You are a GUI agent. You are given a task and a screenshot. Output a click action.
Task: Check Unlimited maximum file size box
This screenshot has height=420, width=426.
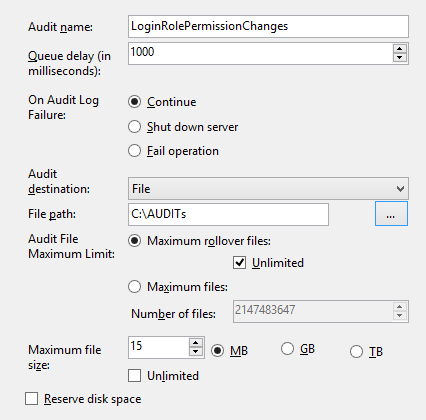pos(134,376)
